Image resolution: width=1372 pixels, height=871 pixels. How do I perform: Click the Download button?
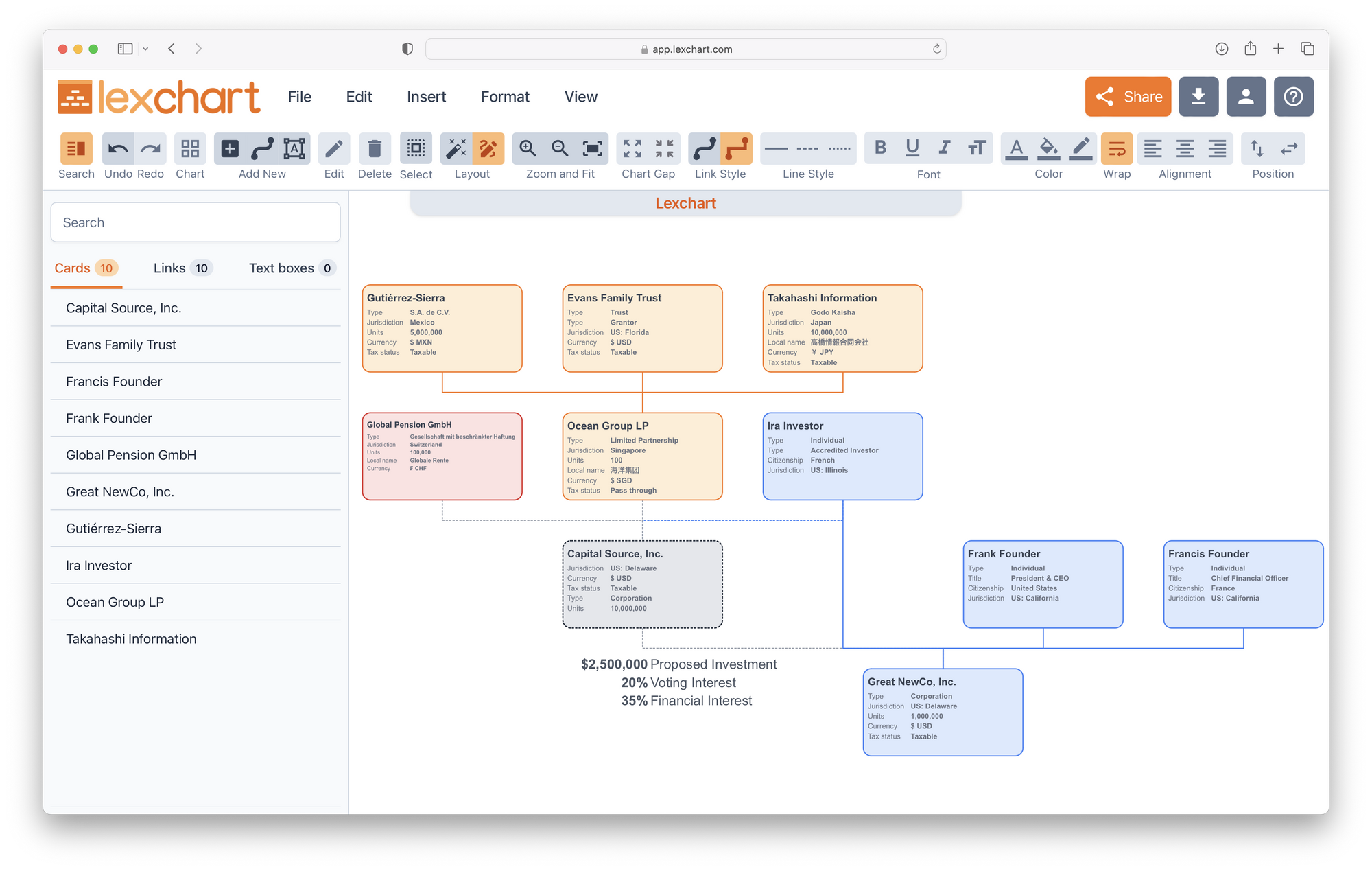tap(1199, 96)
